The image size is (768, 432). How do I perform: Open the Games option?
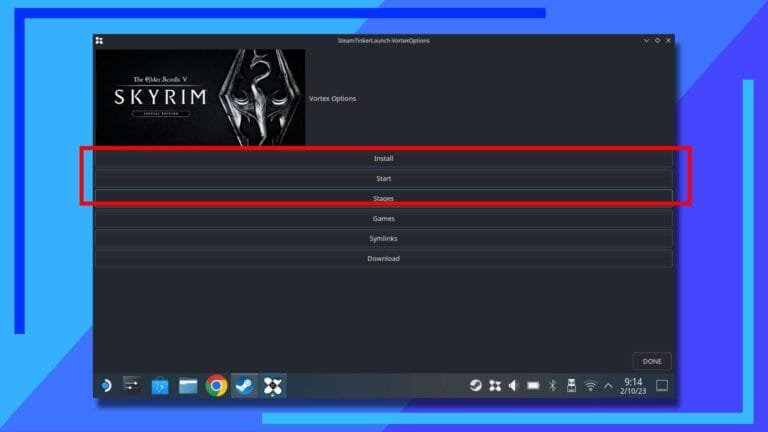(384, 218)
